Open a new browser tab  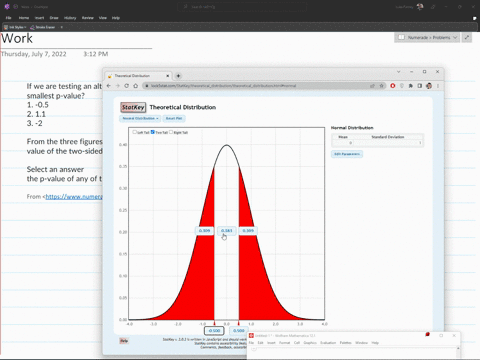pyautogui.click(x=178, y=76)
